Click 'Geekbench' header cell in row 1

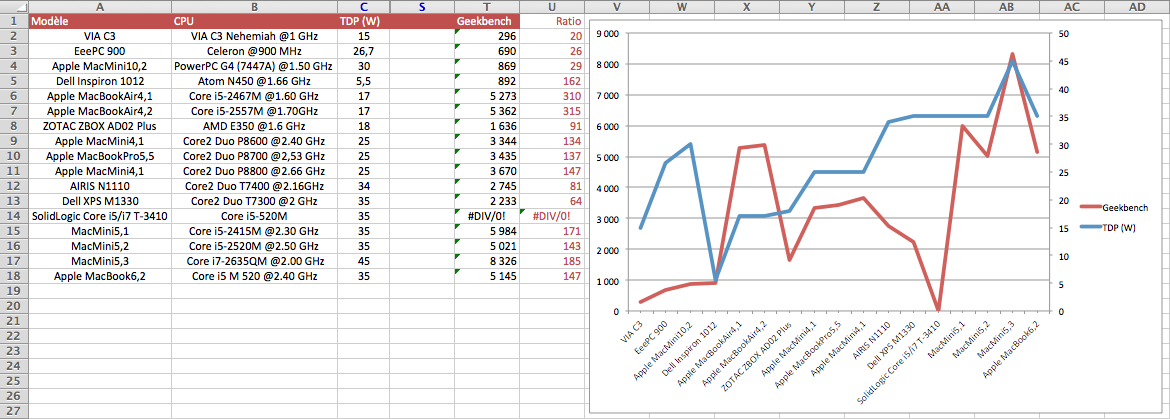click(487, 21)
